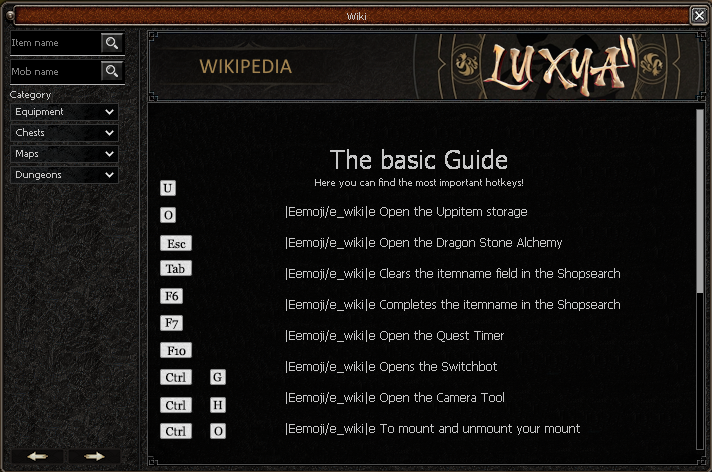Close the Wiki window
712x472 pixels.
coord(699,15)
